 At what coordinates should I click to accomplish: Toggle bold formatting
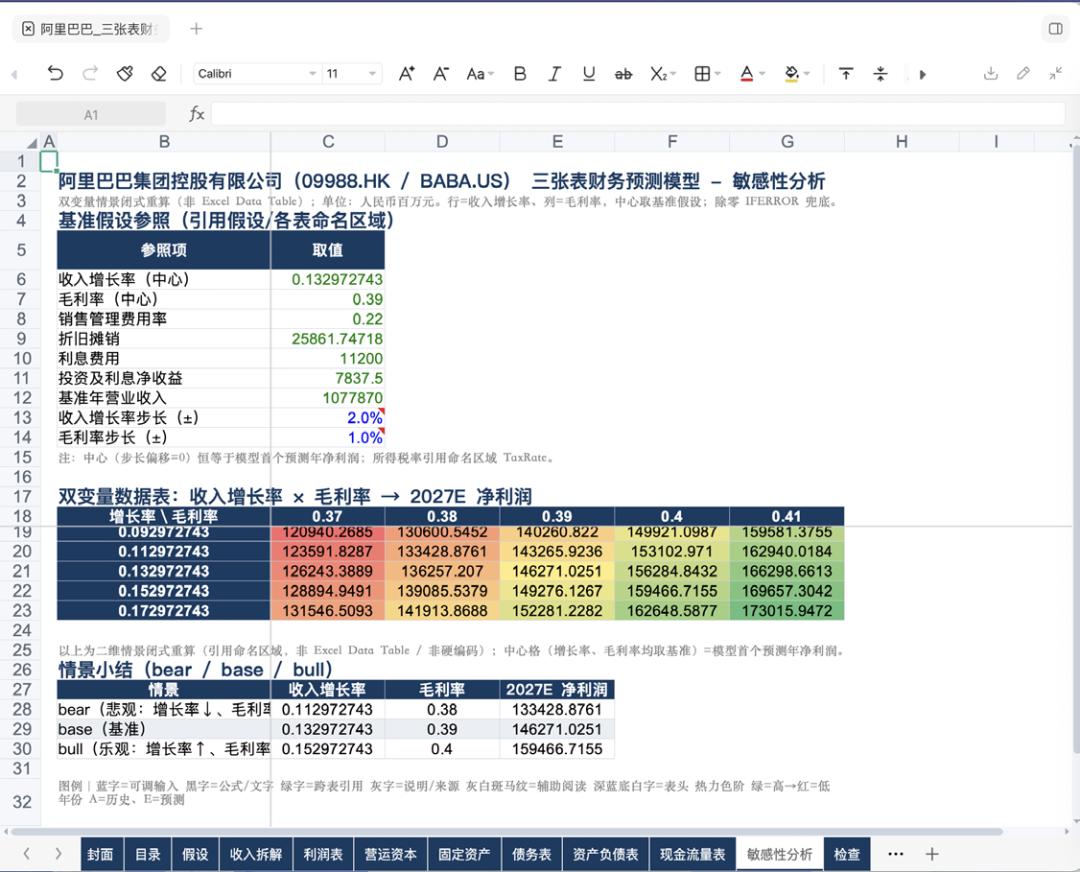click(x=520, y=74)
